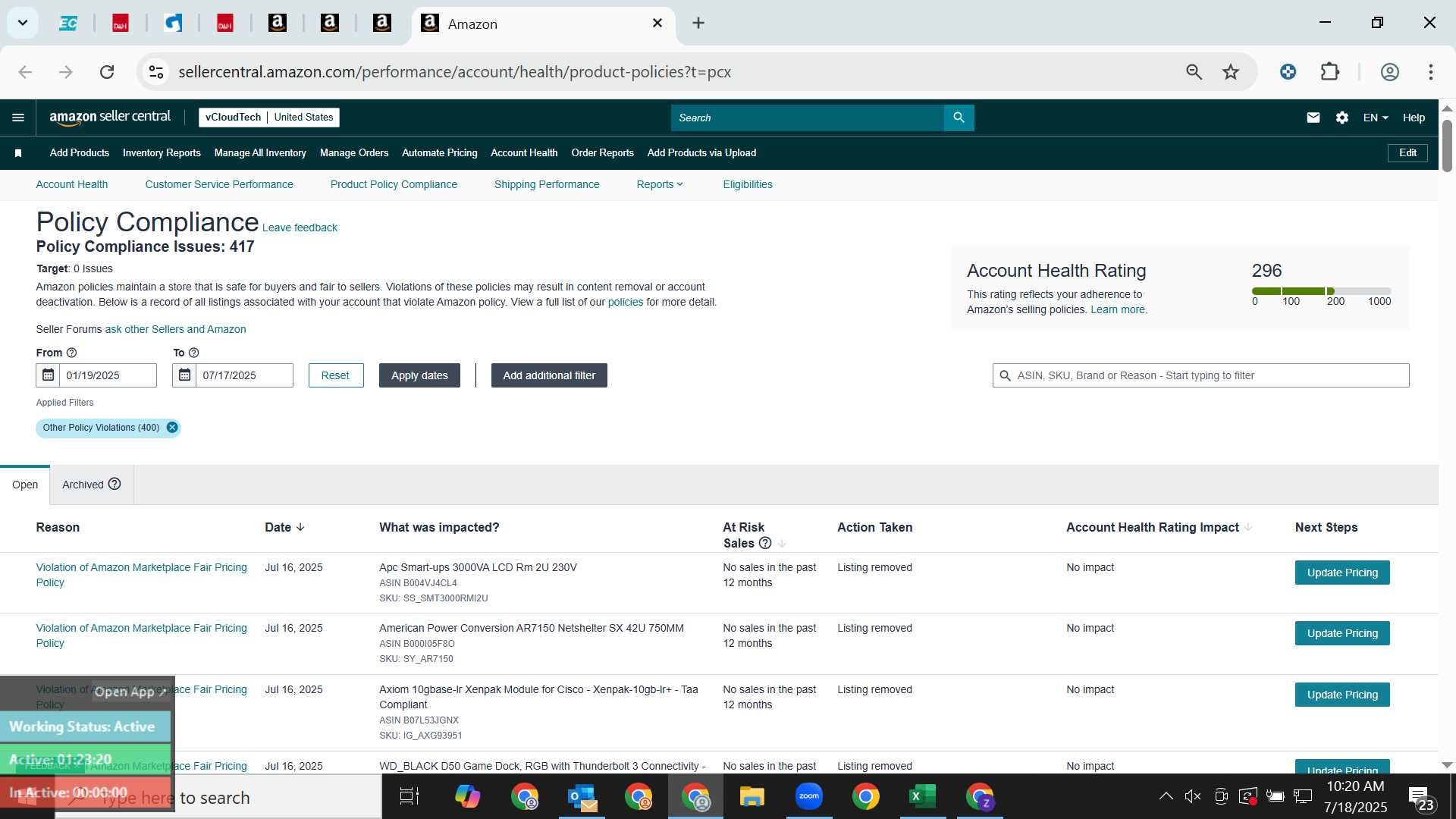This screenshot has height=819, width=1456.
Task: Show hidden system tray icons
Action: [x=1166, y=796]
